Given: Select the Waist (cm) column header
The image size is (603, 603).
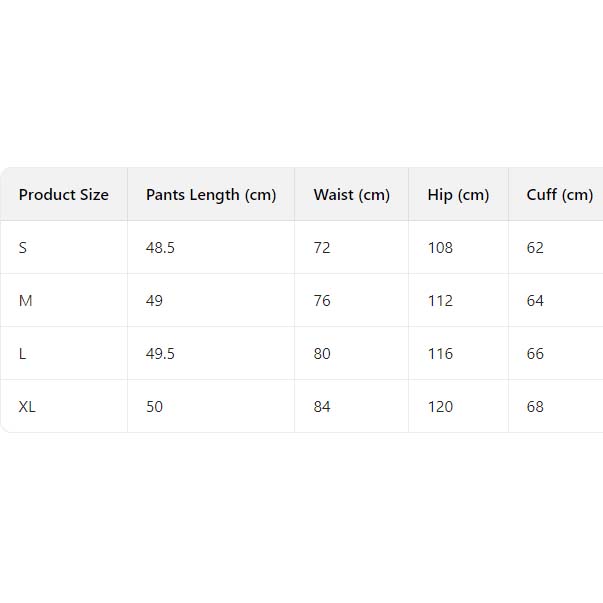Looking at the screenshot, I should pyautogui.click(x=351, y=195).
